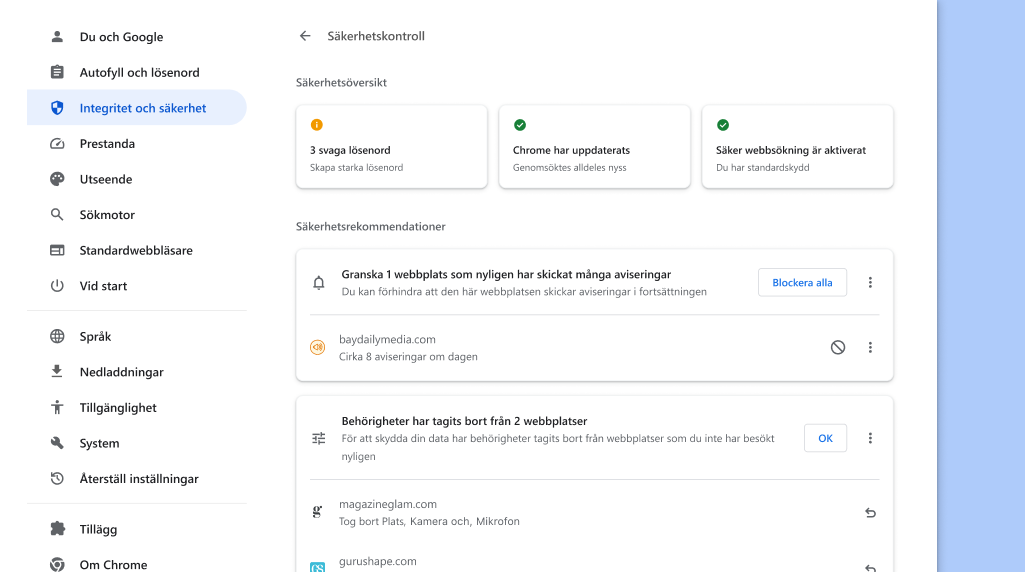Click the download icon for Nedladdningar

[x=58, y=371]
